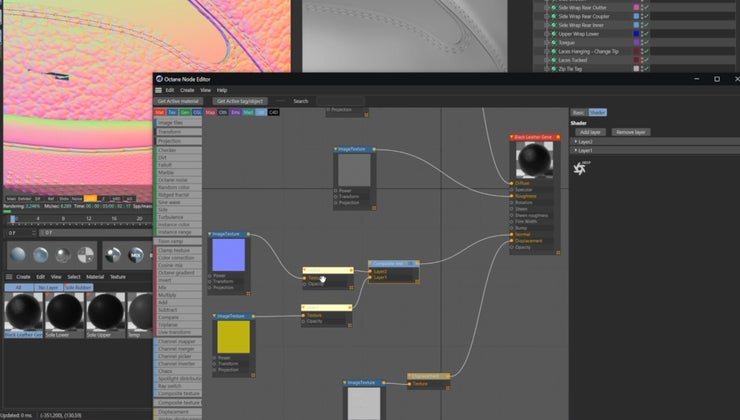The width and height of the screenshot is (740, 420).
Task: Add a Composite texture node from list
Action: tap(178, 394)
